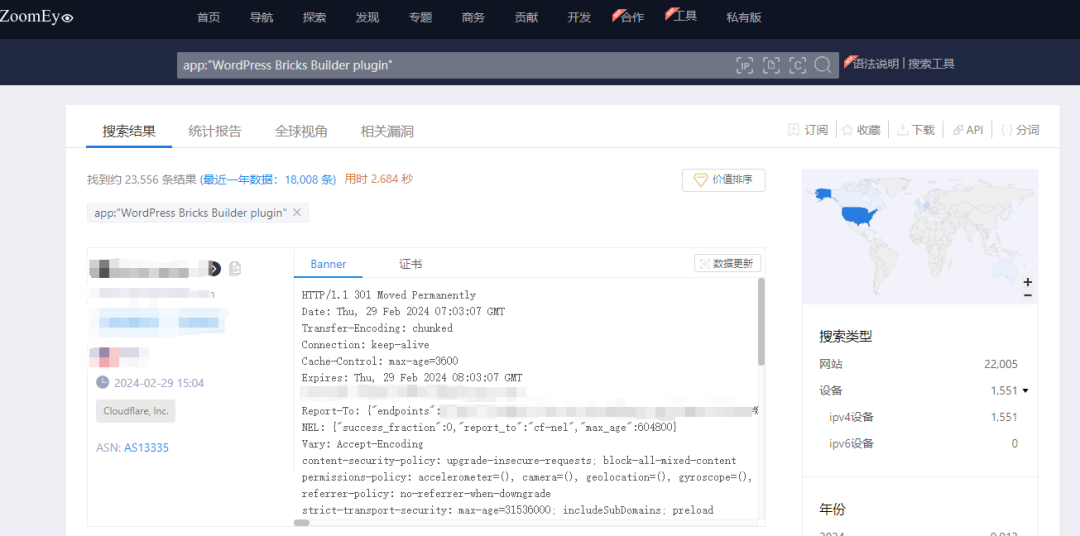Click the IP search icon in search bar
This screenshot has height=536, width=1080.
click(745, 65)
